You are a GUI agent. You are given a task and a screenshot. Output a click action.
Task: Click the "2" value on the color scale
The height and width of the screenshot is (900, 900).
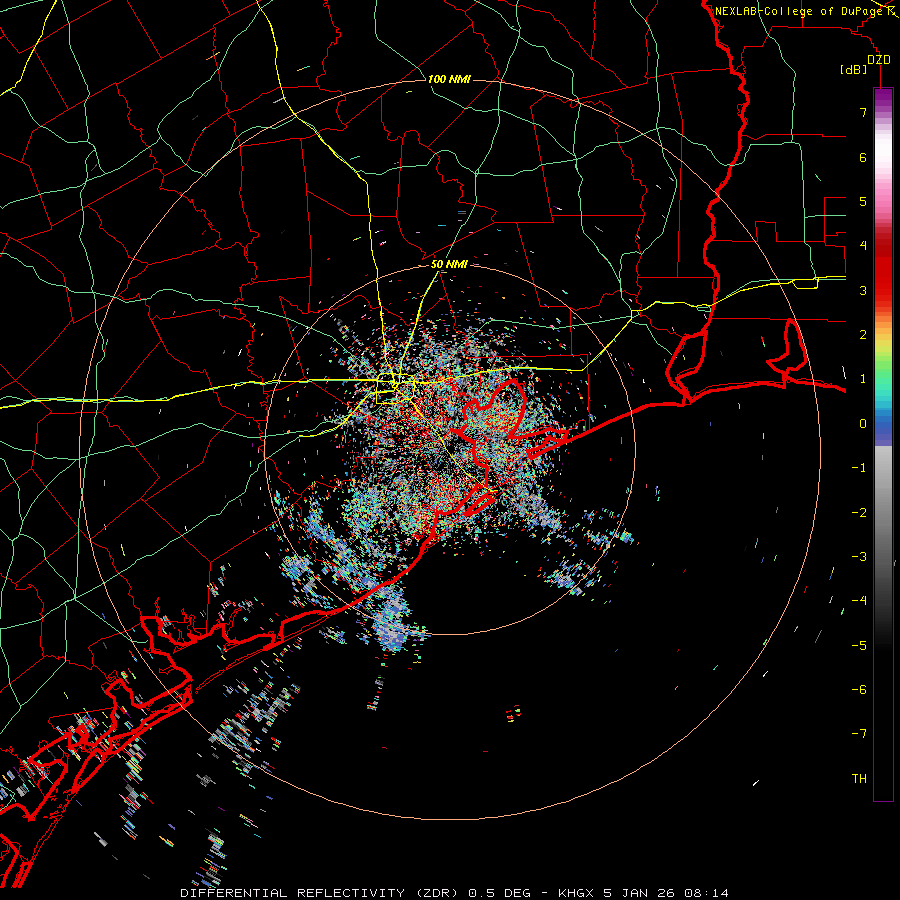(x=863, y=335)
